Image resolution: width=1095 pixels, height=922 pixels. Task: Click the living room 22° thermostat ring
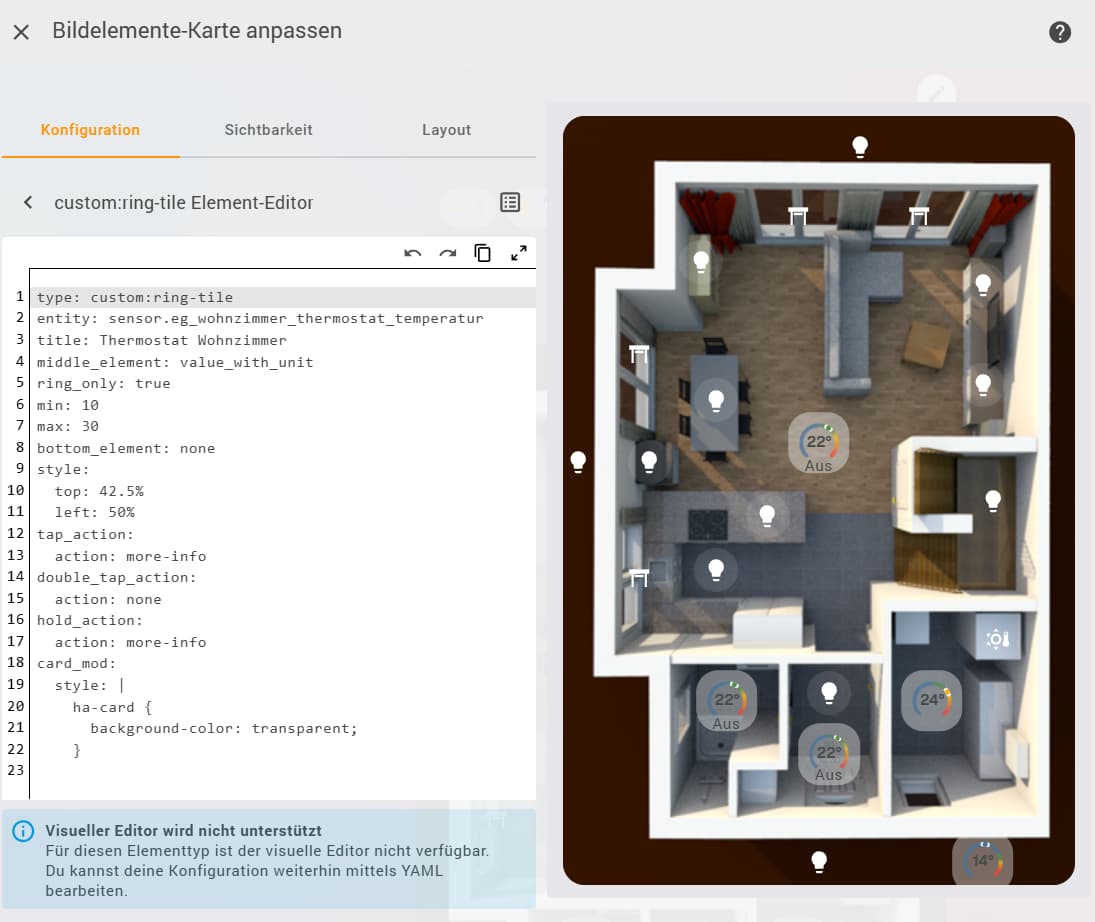818,442
